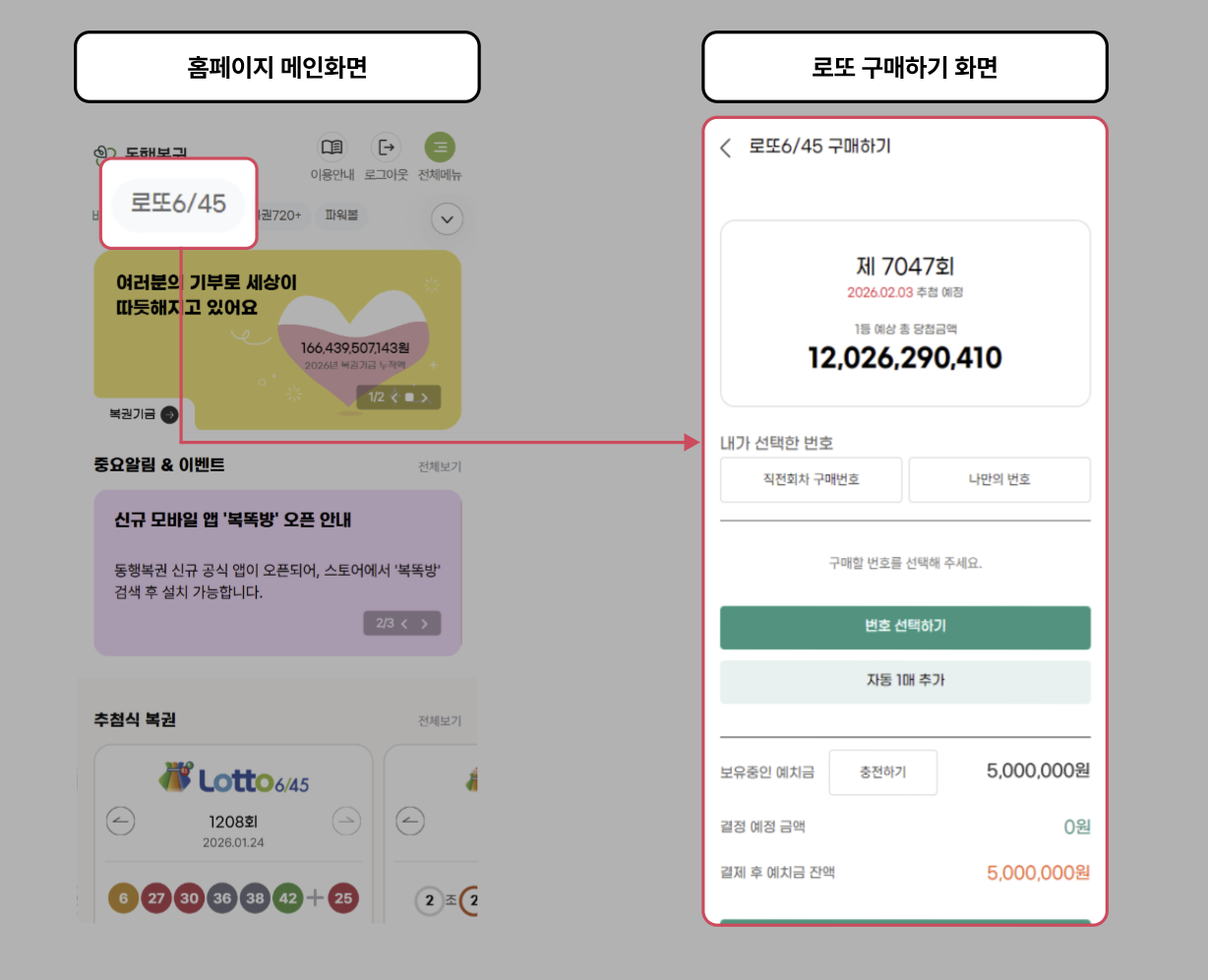The height and width of the screenshot is (980, 1208).
Task: Advance the donation banner to next slide
Action: [425, 398]
